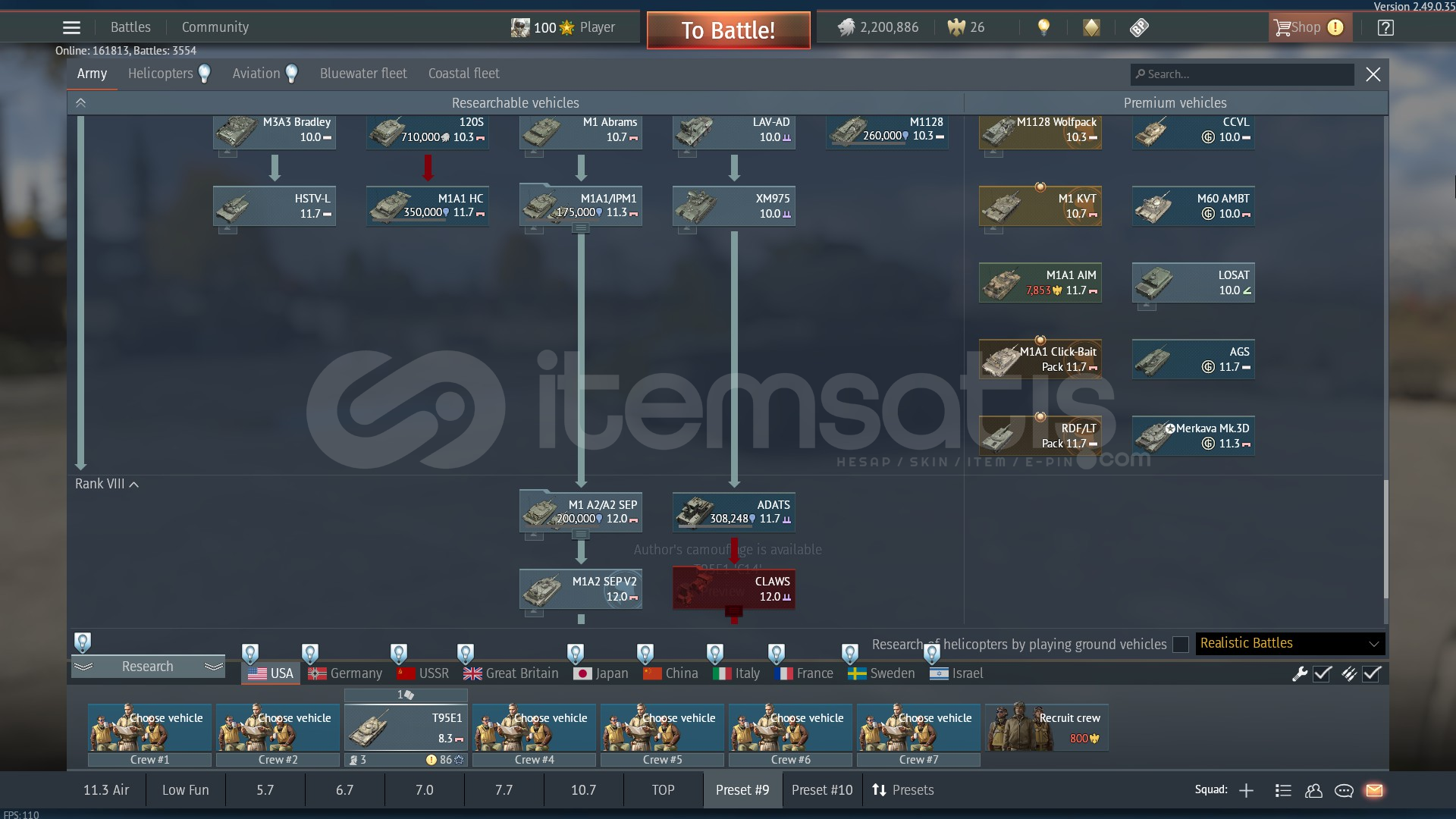Toggle the auto-repair wrench checkbox

tap(1323, 673)
